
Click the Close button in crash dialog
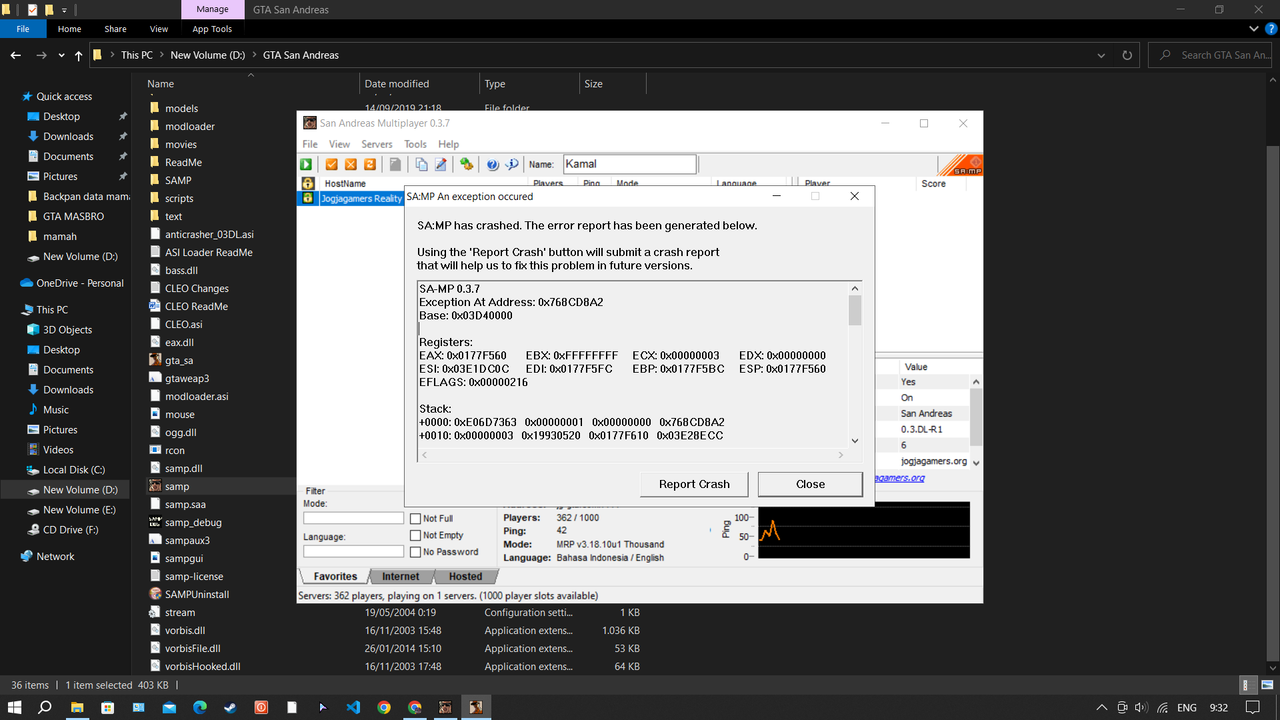[x=810, y=484]
